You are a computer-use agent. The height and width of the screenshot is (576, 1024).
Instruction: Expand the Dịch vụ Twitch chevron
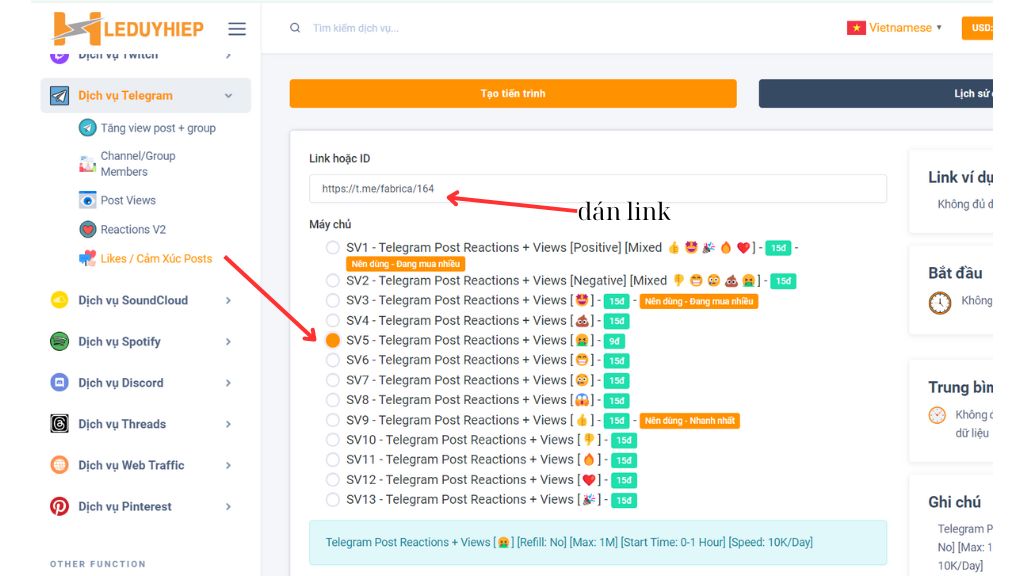coord(229,56)
